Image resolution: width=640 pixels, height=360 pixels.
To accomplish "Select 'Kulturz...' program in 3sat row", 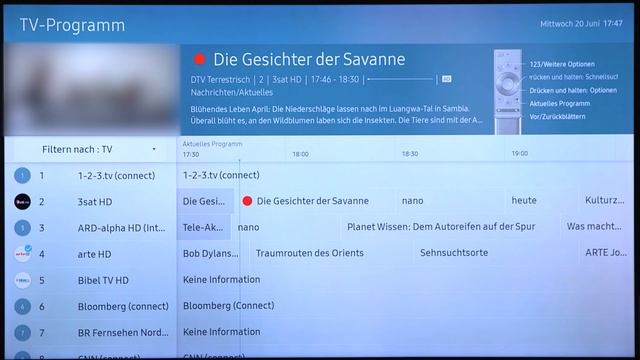I will [604, 200].
